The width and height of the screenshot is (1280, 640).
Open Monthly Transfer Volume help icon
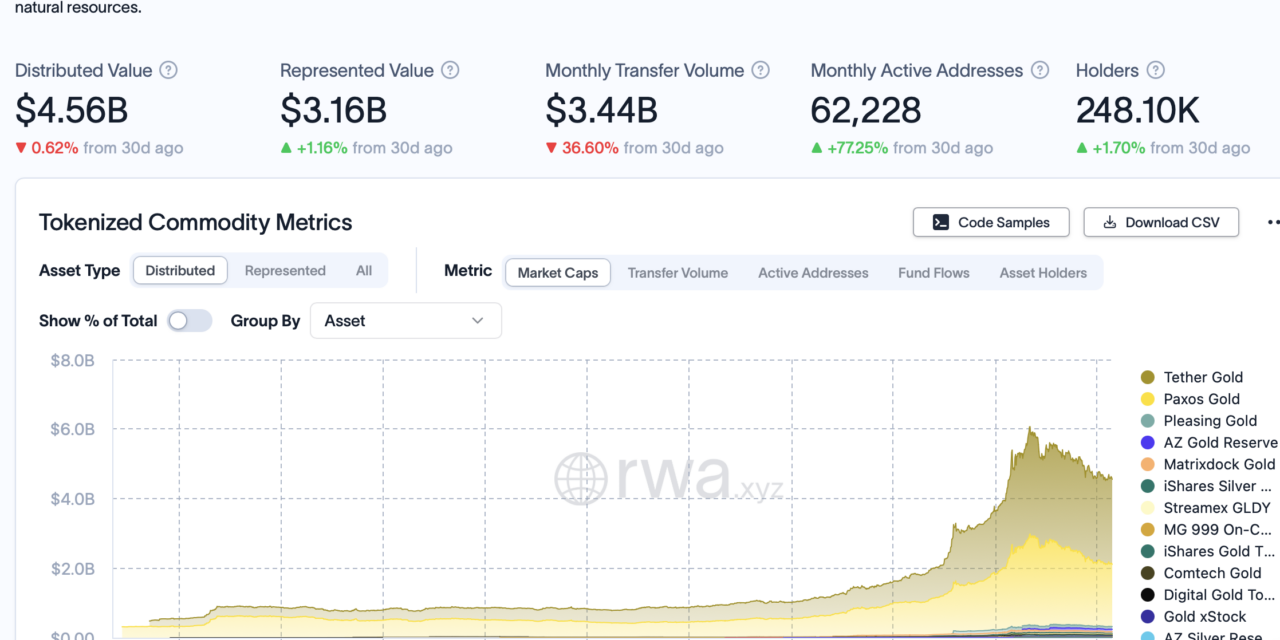(x=761, y=70)
